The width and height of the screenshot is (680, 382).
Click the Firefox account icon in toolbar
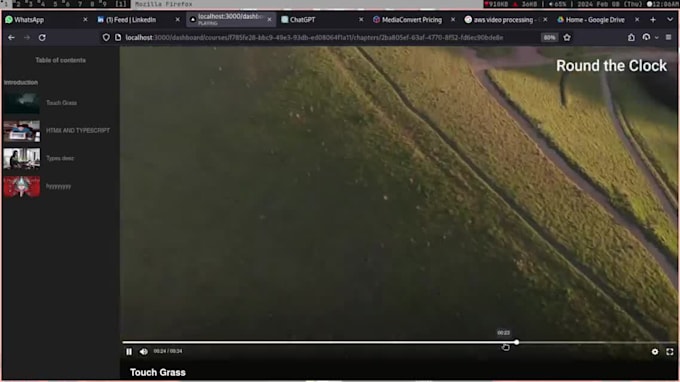pyautogui.click(x=646, y=38)
